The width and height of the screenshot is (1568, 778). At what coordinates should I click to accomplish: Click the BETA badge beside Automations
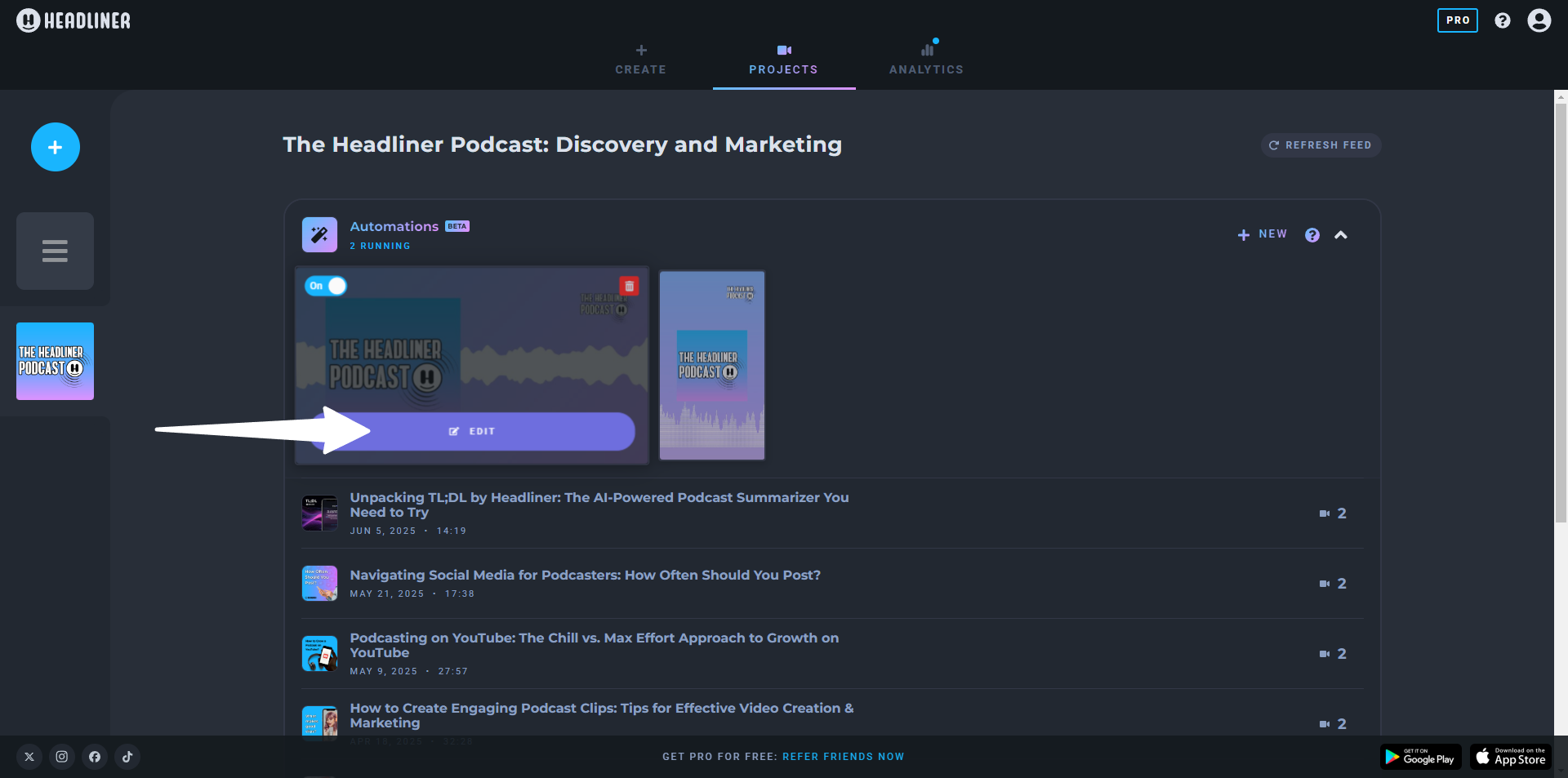point(457,226)
